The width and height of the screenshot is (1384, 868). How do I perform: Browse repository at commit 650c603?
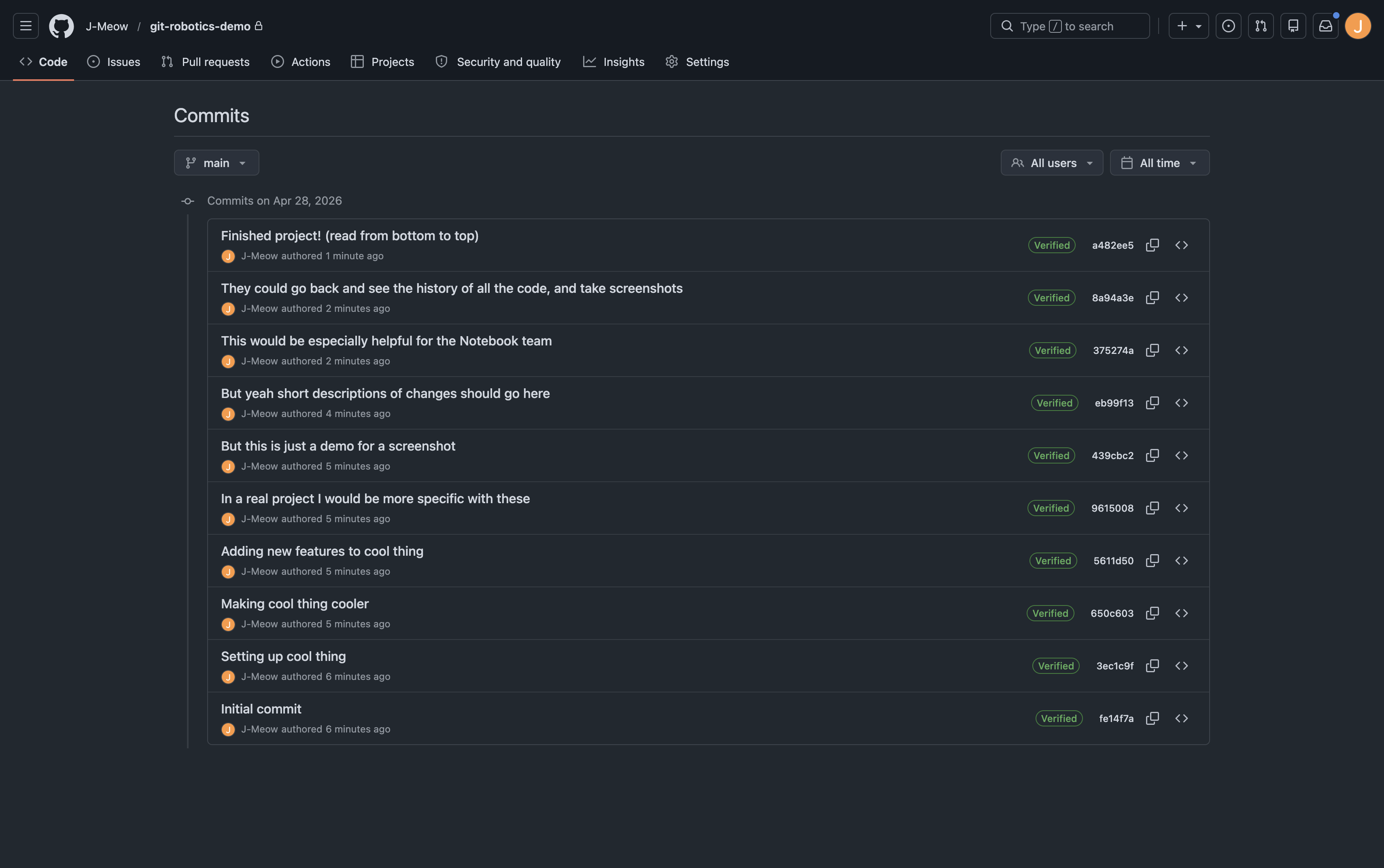[x=1181, y=613]
